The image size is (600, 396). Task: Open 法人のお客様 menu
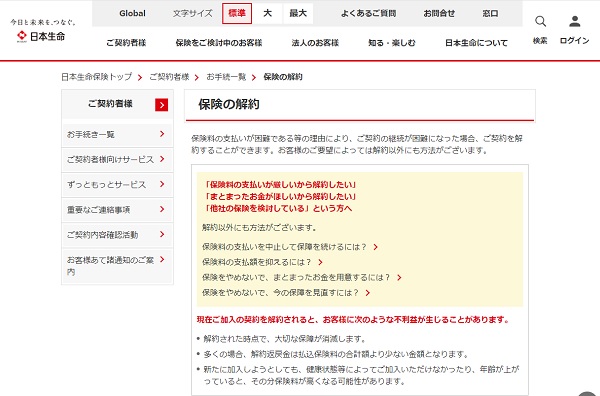coord(315,43)
